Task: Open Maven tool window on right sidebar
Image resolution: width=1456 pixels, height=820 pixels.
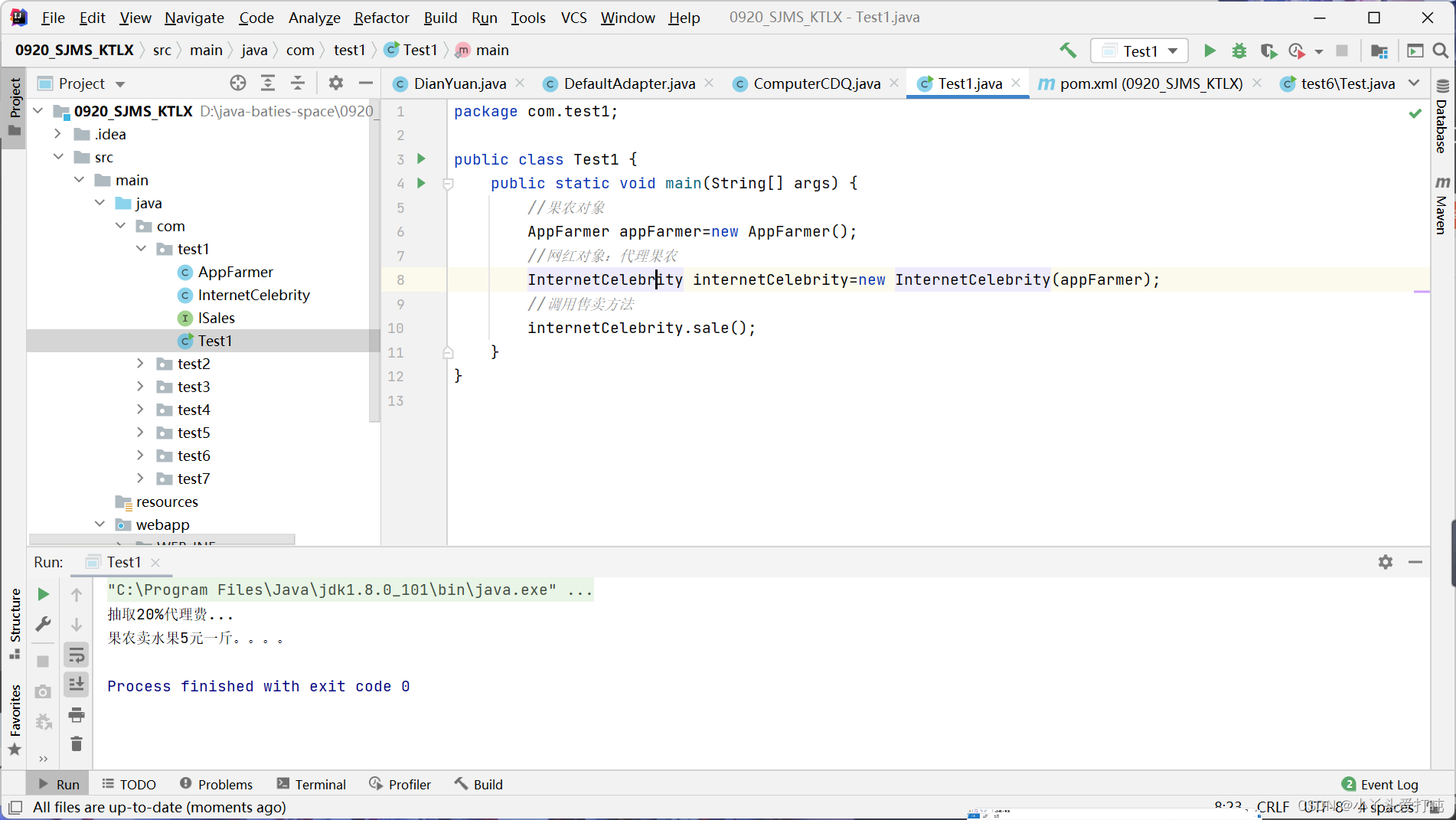Action: point(1442,204)
